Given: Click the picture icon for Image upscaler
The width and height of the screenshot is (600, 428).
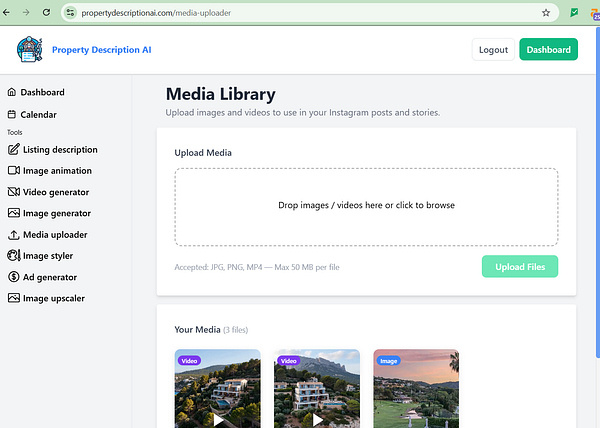Looking at the screenshot, I should pos(14,298).
